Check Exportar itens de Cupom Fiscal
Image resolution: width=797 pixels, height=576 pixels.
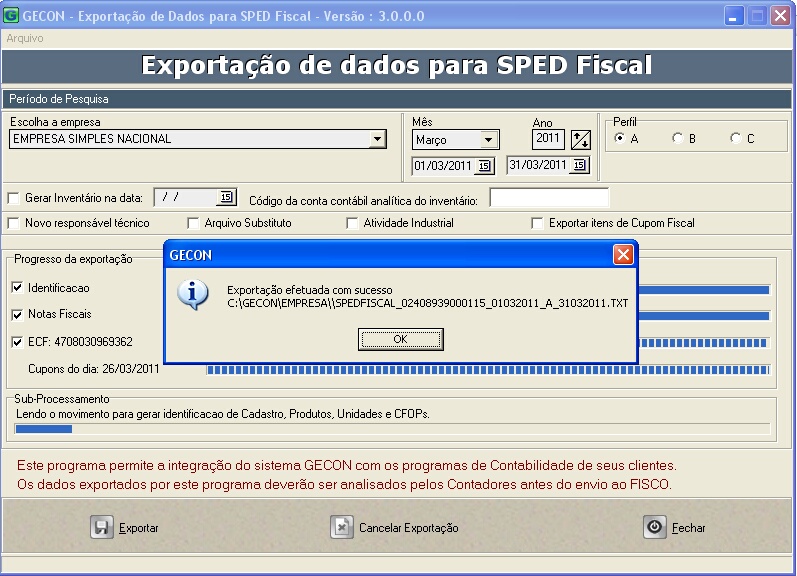coord(537,223)
